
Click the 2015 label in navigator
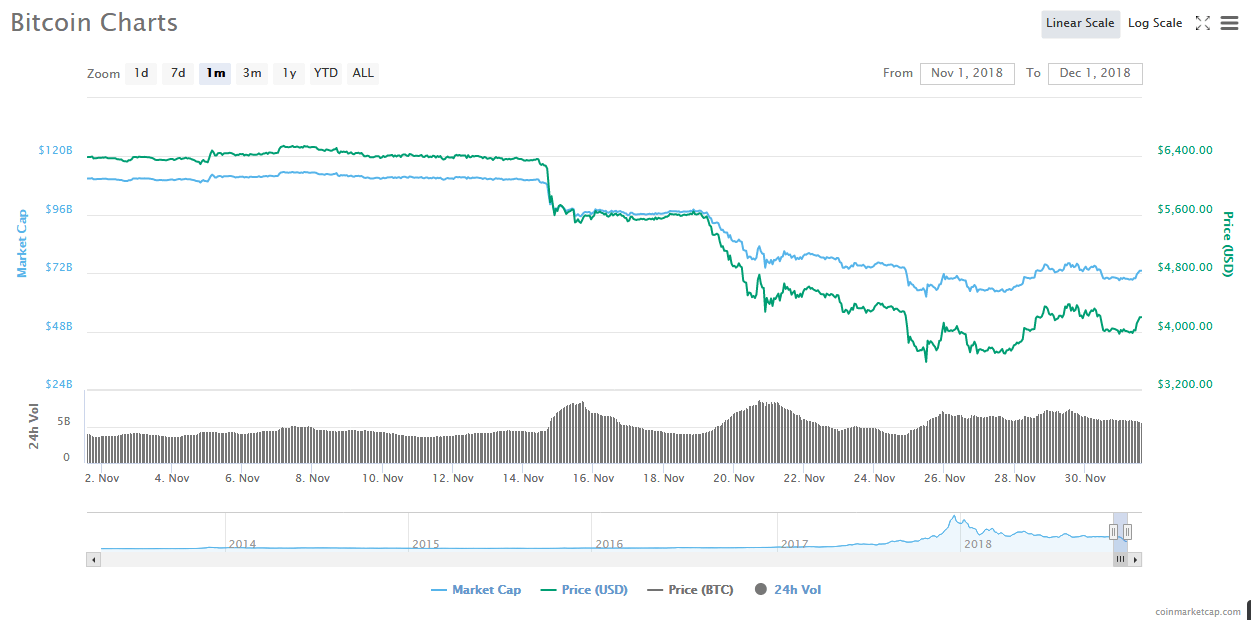click(426, 544)
